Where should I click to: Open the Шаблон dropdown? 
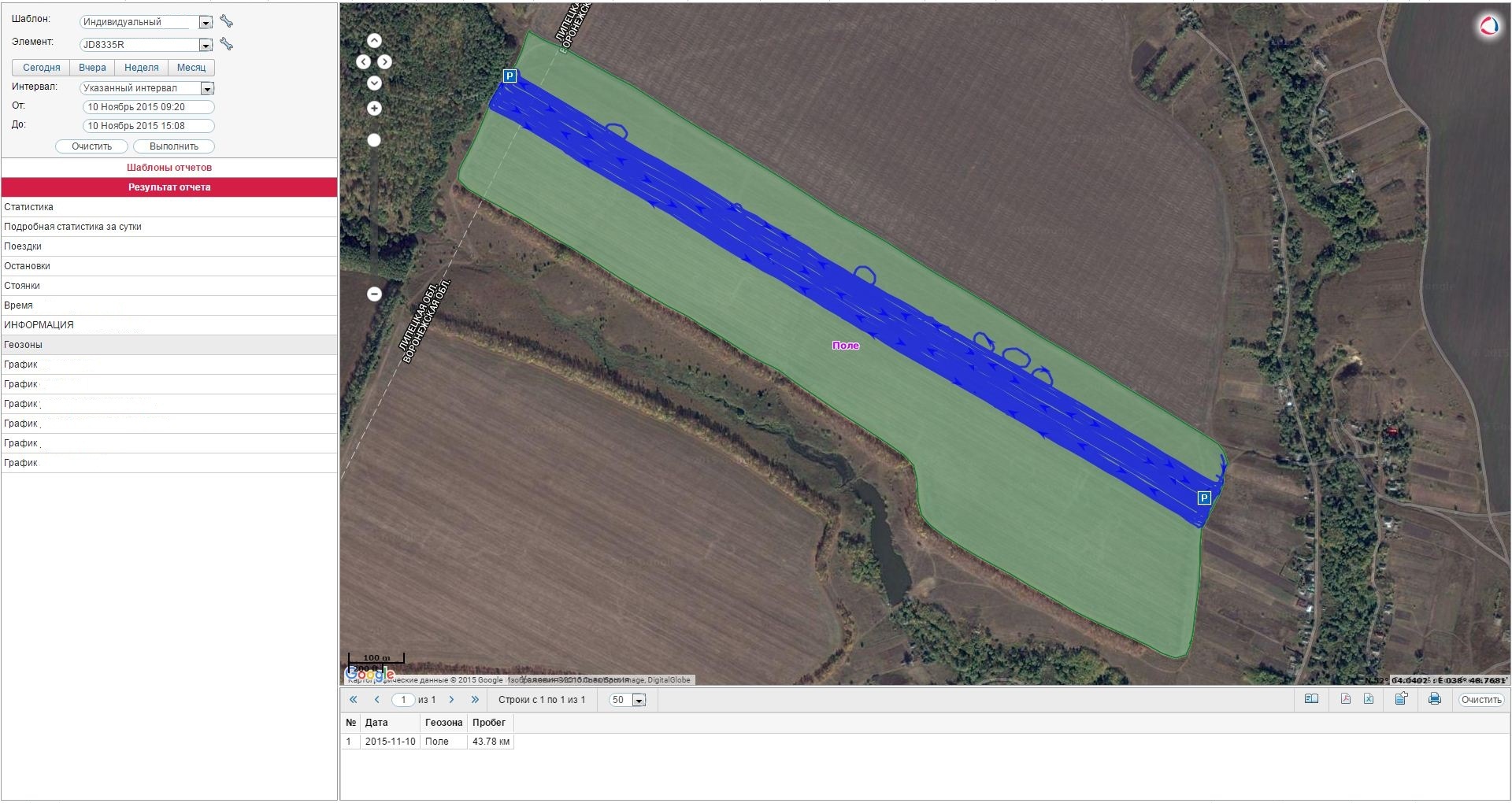pos(206,23)
